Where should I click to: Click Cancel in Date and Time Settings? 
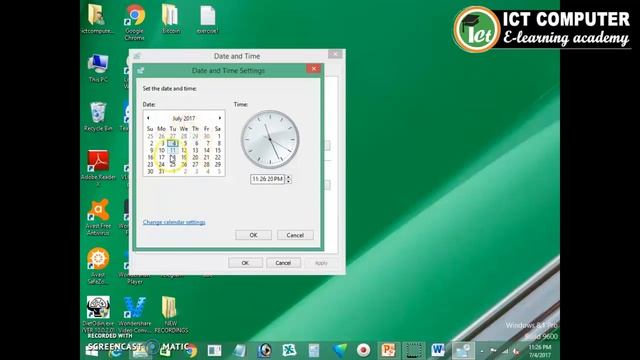point(295,235)
